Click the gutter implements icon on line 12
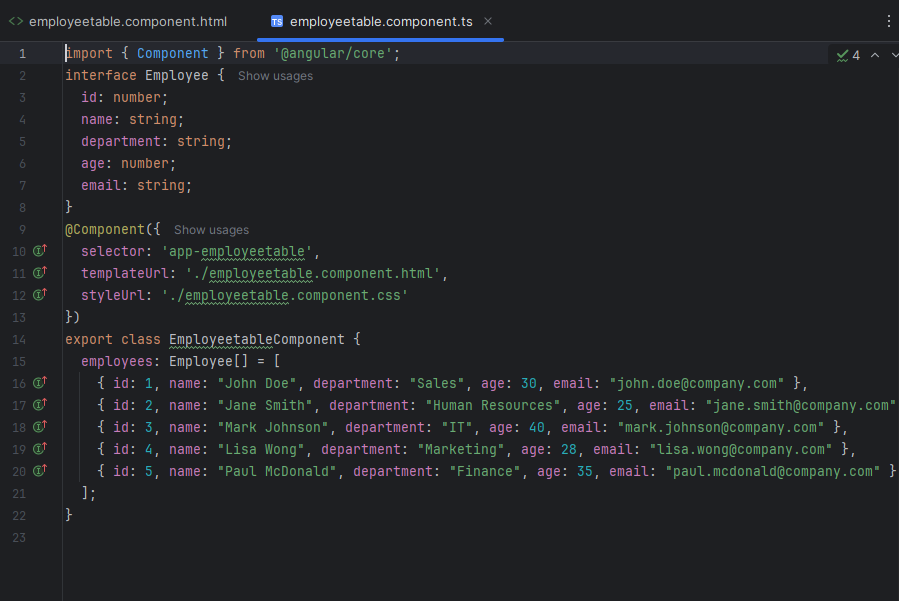 (40, 295)
